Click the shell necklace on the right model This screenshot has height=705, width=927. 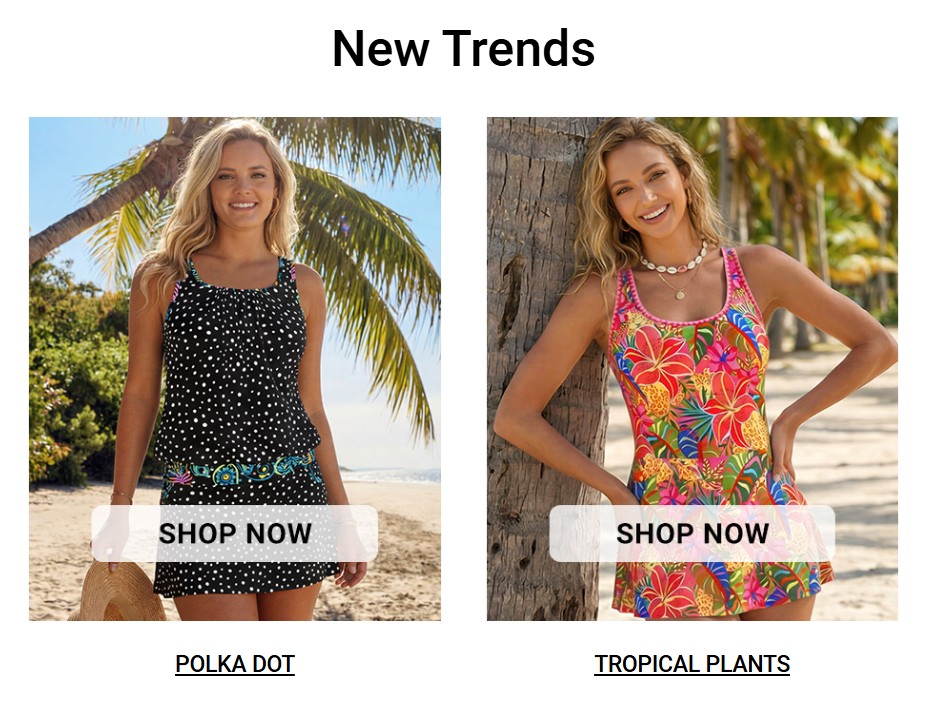pos(674,261)
